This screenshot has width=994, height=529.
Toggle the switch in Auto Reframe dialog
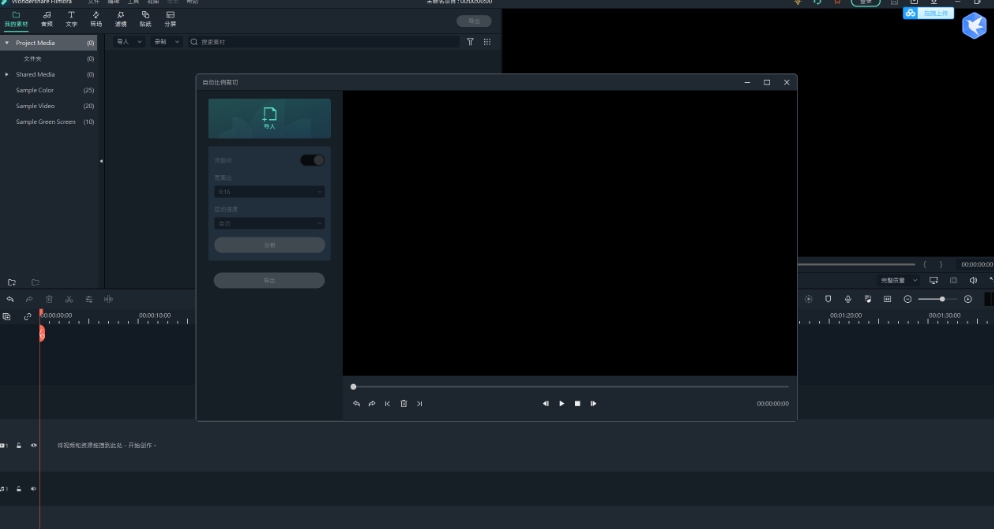click(x=312, y=160)
